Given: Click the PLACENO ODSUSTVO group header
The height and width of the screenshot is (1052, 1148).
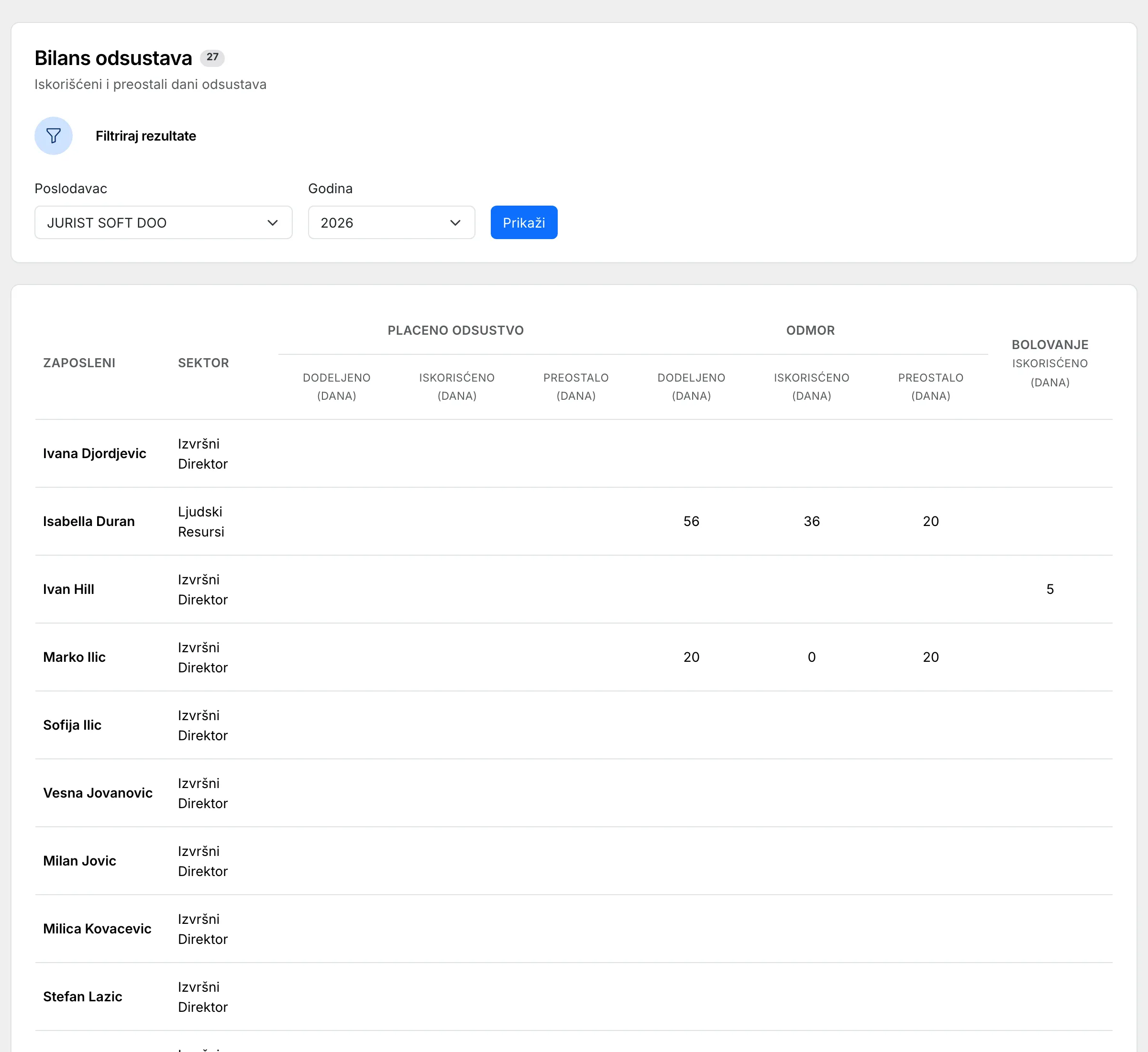Looking at the screenshot, I should pos(455,331).
